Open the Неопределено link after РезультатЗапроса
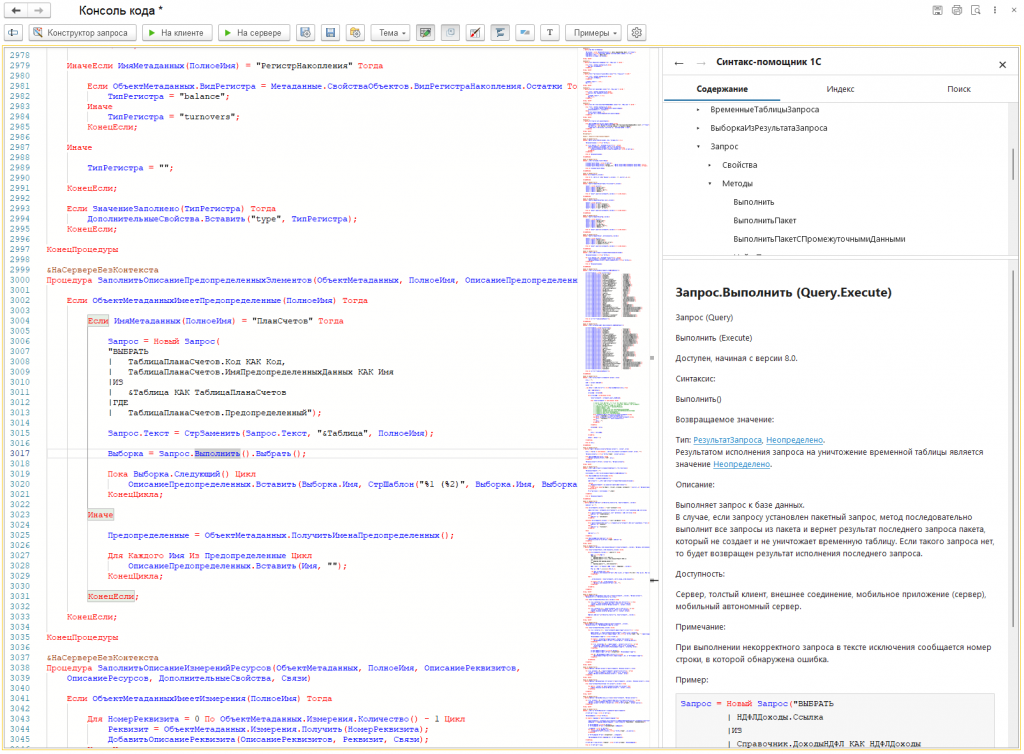This screenshot has width=1024, height=754. (794, 440)
